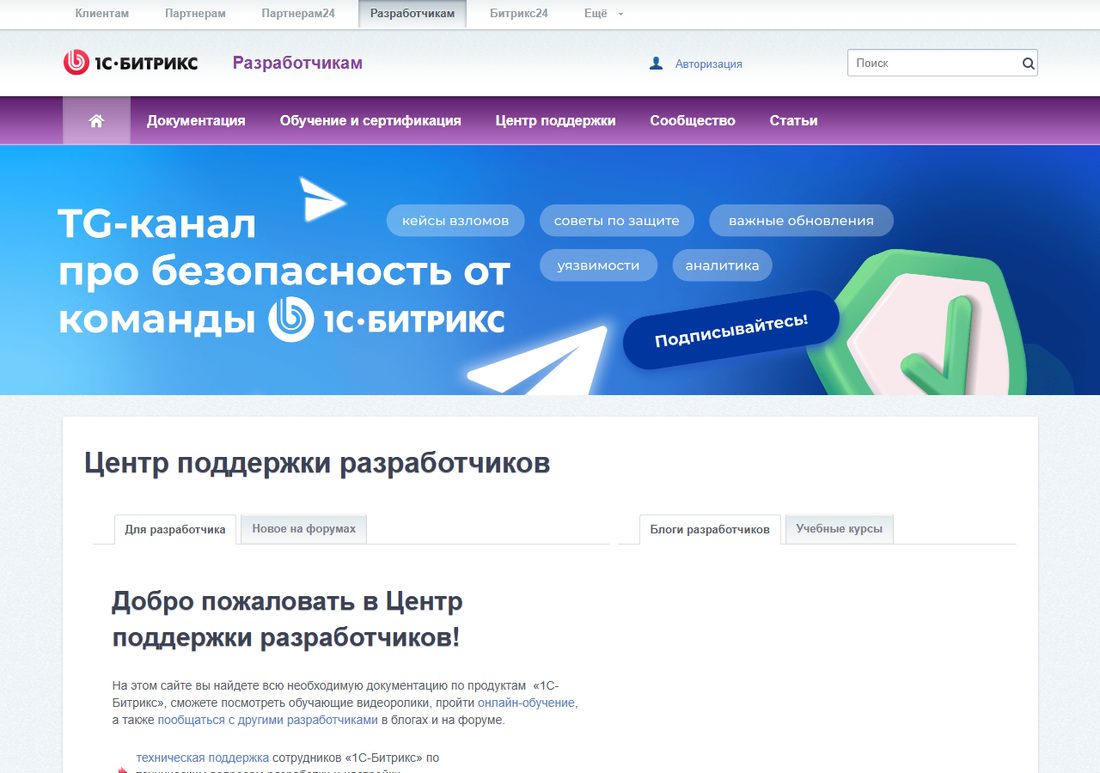Open the Статьи menu item

pyautogui.click(x=793, y=121)
